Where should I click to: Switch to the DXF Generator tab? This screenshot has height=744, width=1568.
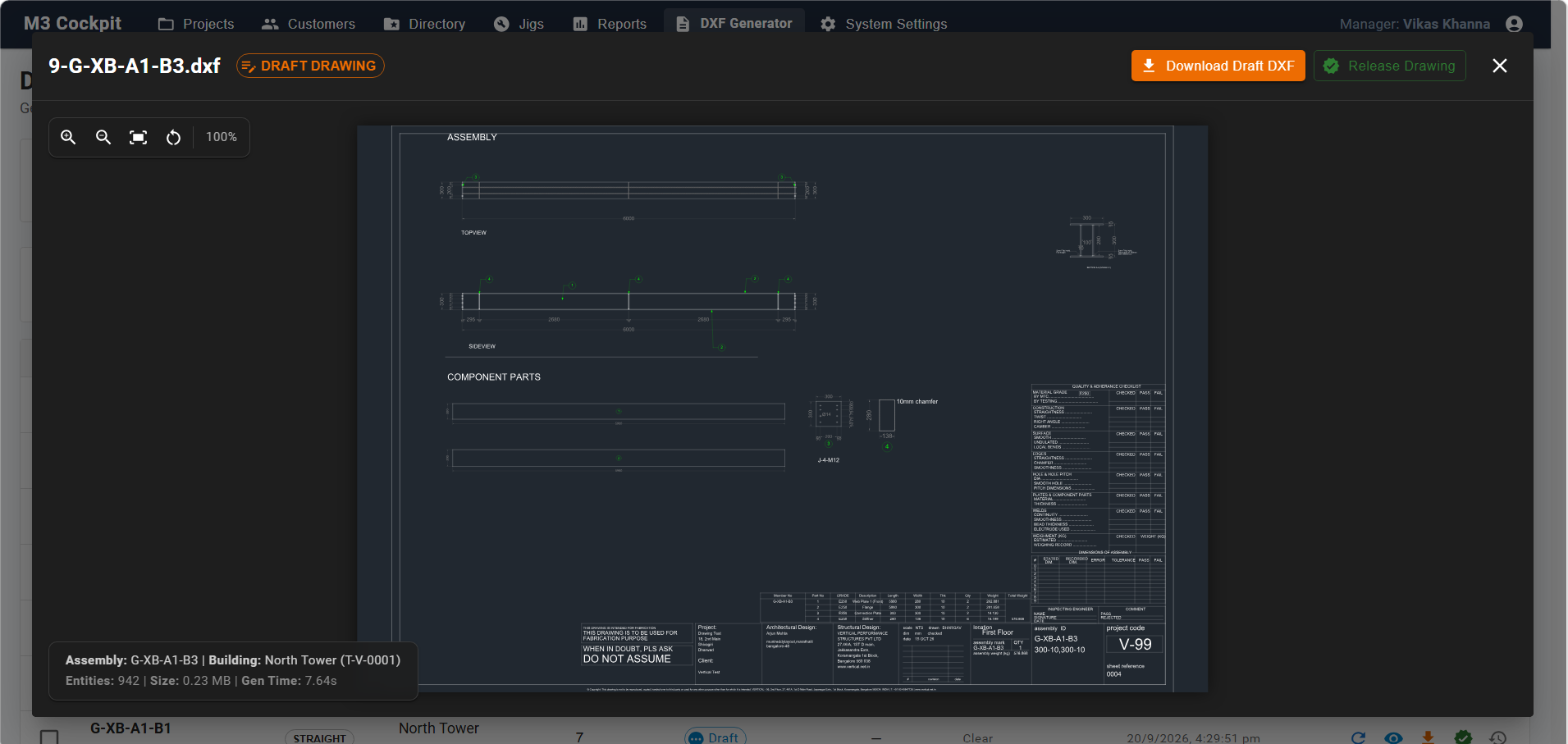pos(734,24)
